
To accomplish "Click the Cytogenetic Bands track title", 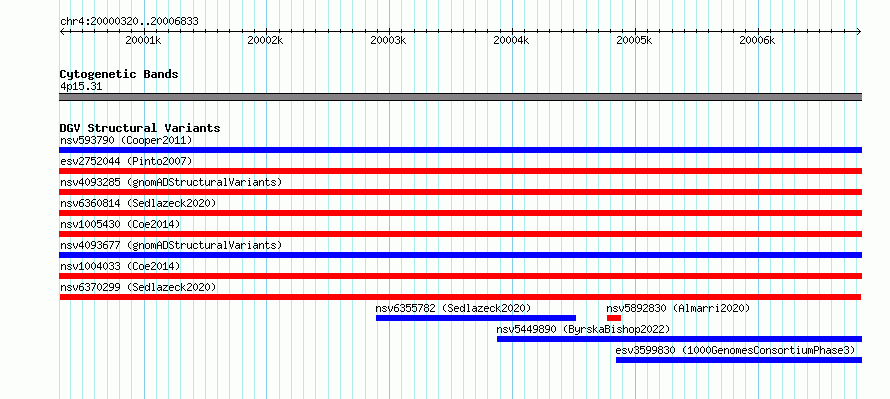I will (x=119, y=74).
